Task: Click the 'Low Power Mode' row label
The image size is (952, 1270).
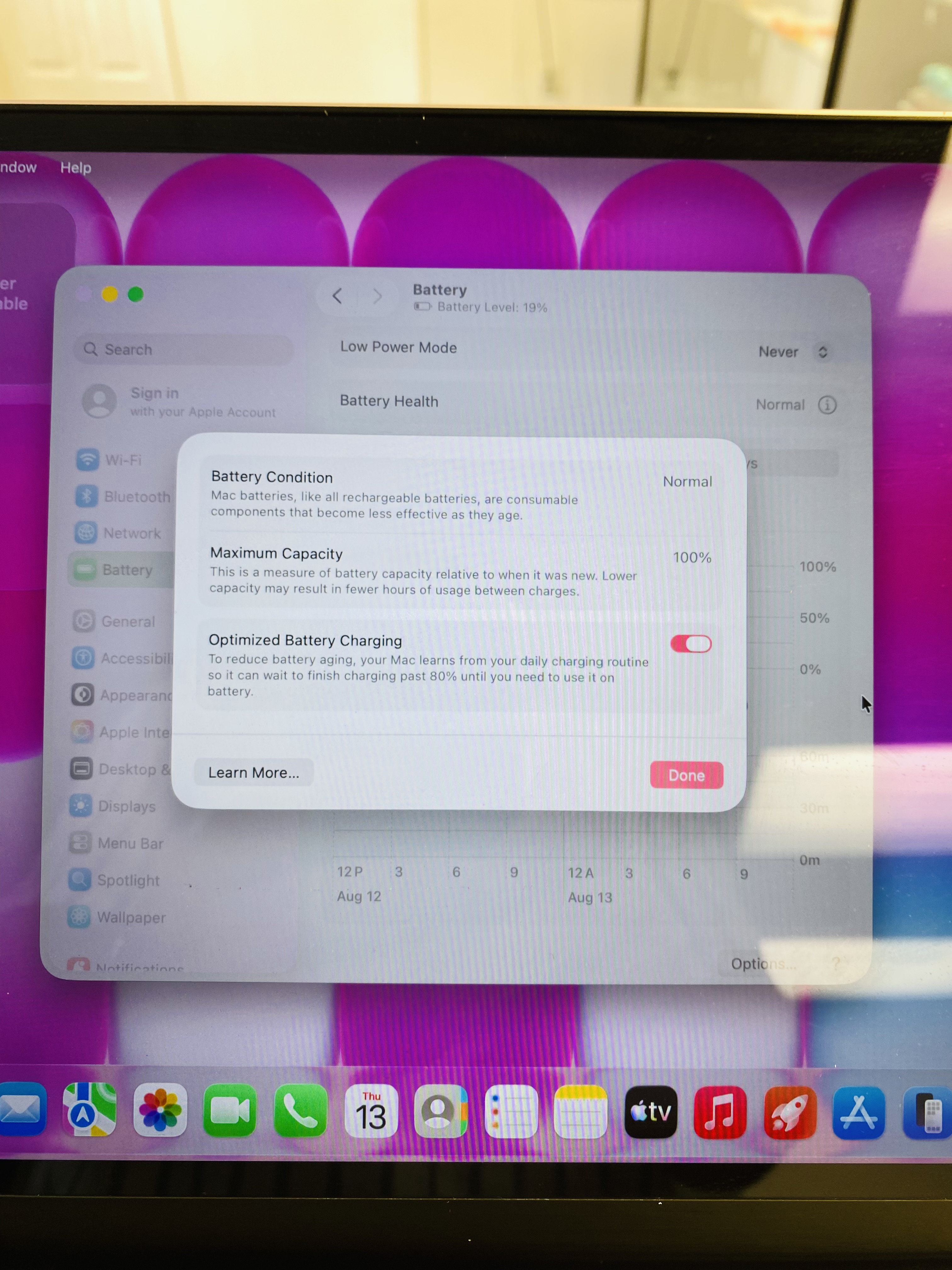Action: click(x=399, y=347)
